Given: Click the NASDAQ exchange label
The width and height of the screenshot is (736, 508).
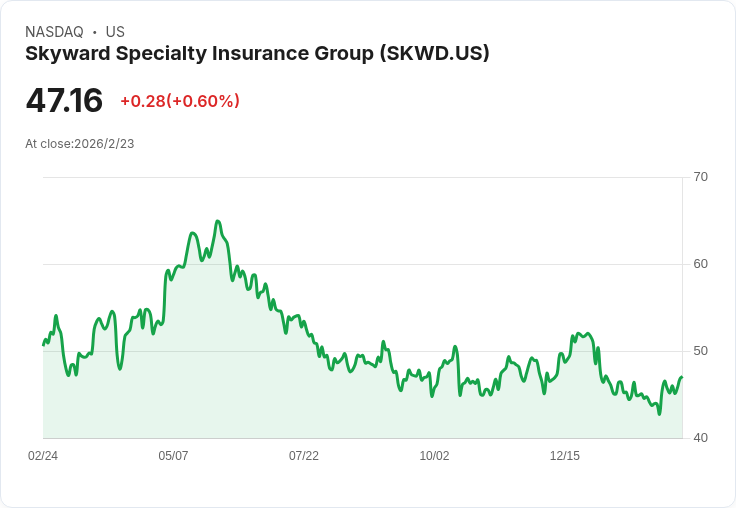Looking at the screenshot, I should click(x=54, y=32).
